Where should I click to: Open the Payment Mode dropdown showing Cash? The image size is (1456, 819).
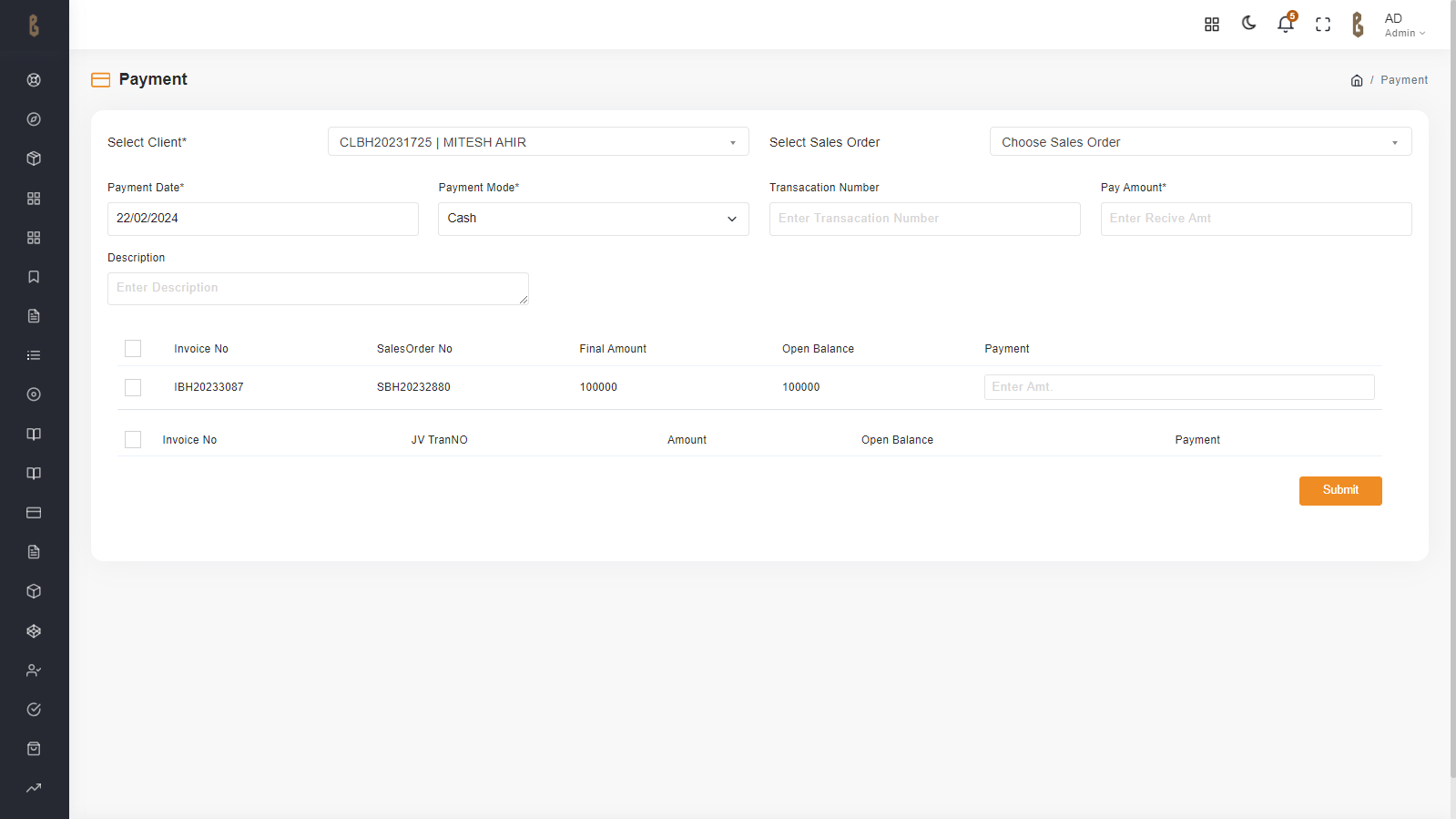click(594, 219)
